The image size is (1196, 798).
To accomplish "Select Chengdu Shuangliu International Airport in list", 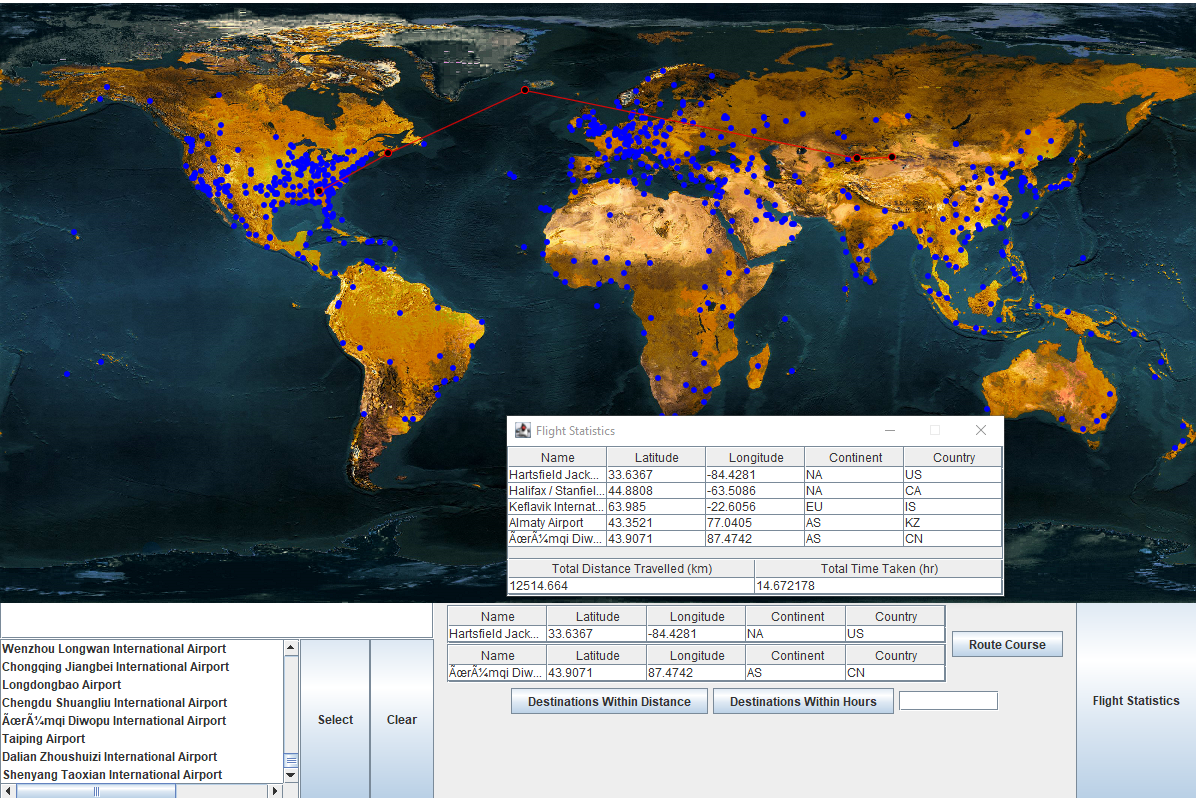I will point(114,703).
